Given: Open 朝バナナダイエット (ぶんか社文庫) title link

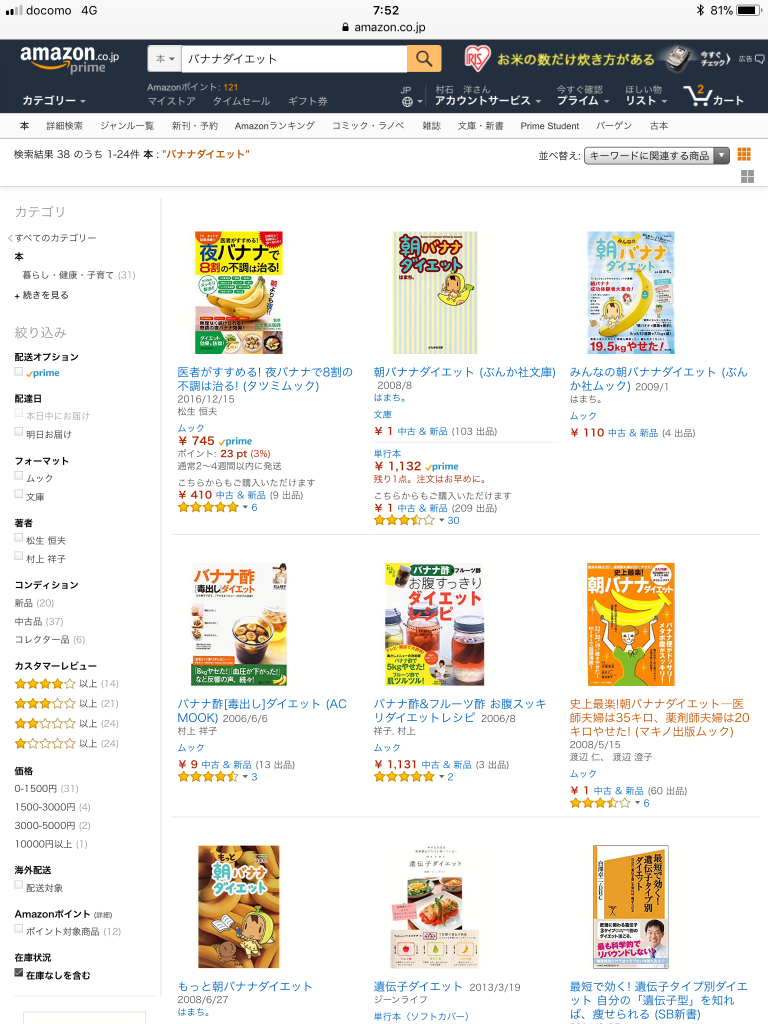Looking at the screenshot, I should tap(464, 372).
